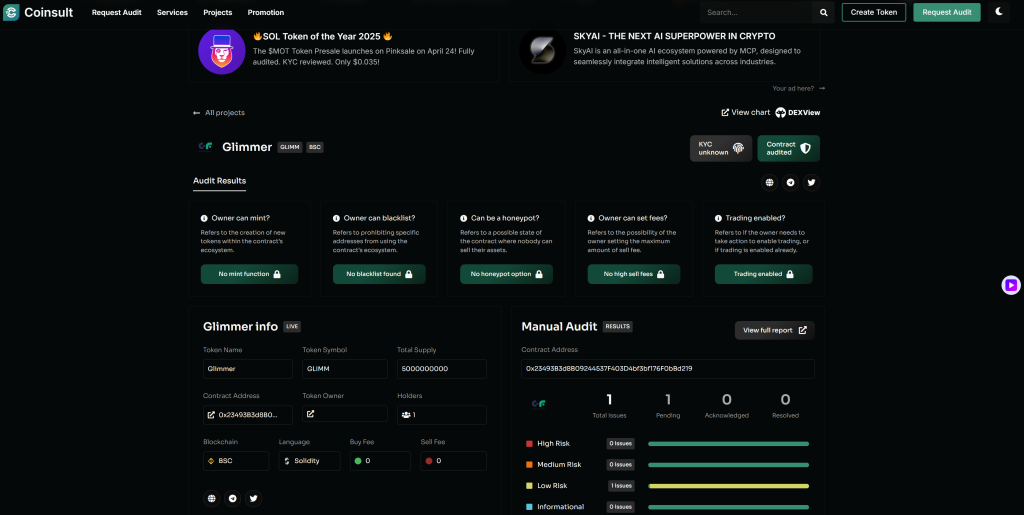The width and height of the screenshot is (1024, 515).
Task: Open the Request Audit menu item
Action: [x=116, y=12]
